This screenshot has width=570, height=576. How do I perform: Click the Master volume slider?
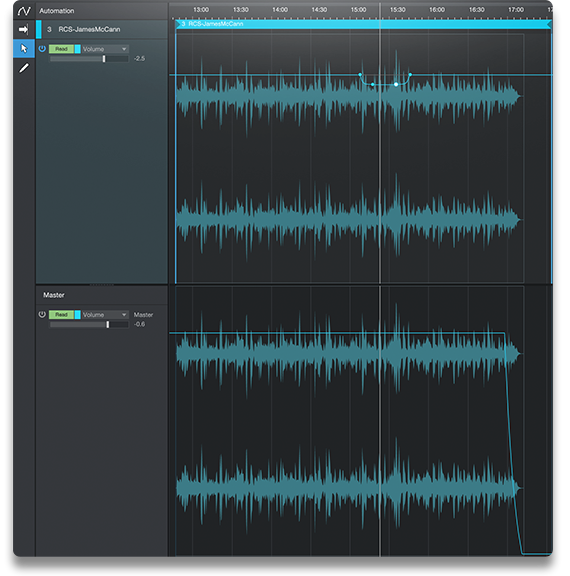89,324
